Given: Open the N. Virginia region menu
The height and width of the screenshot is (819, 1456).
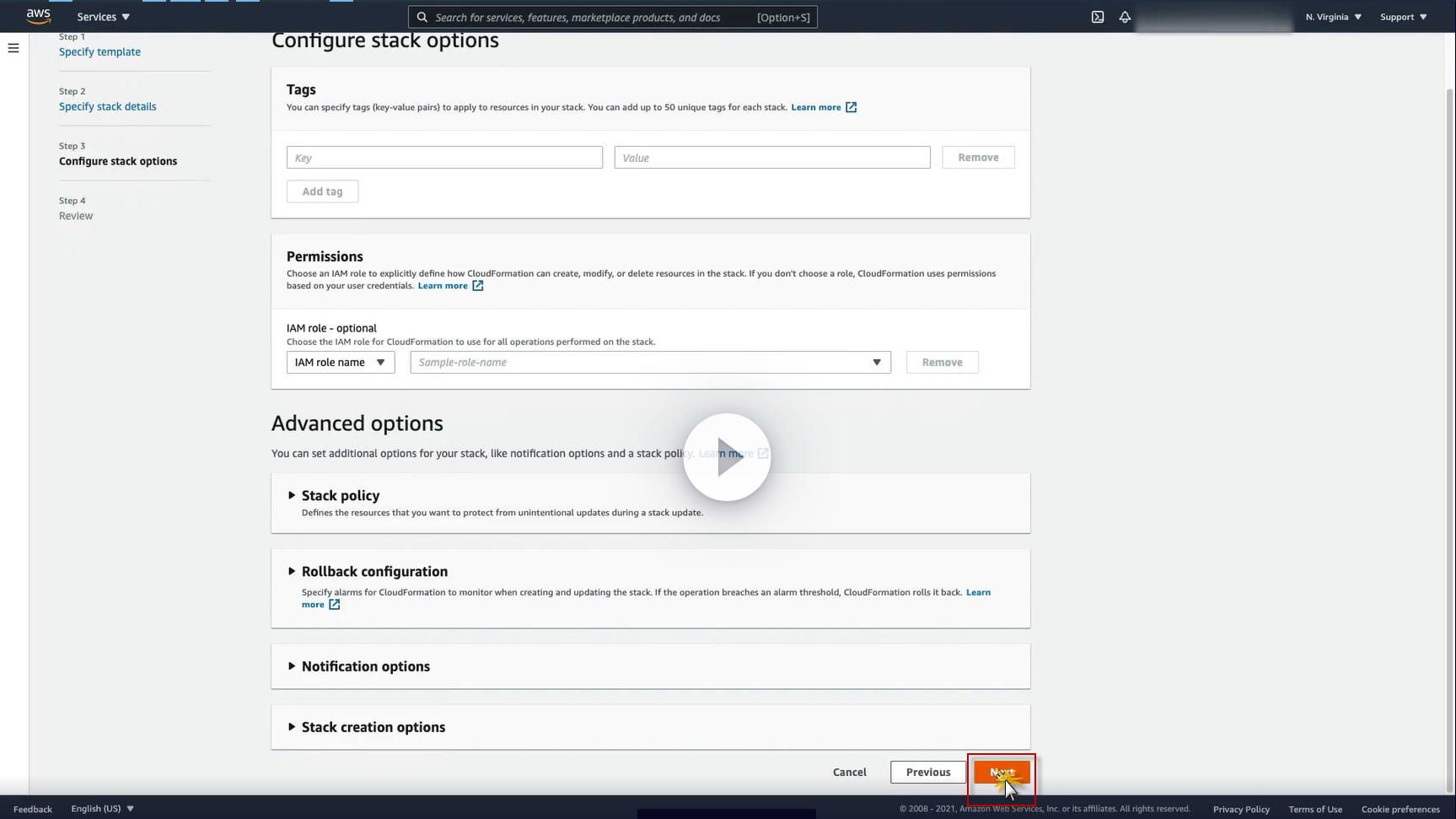Looking at the screenshot, I should point(1333,17).
